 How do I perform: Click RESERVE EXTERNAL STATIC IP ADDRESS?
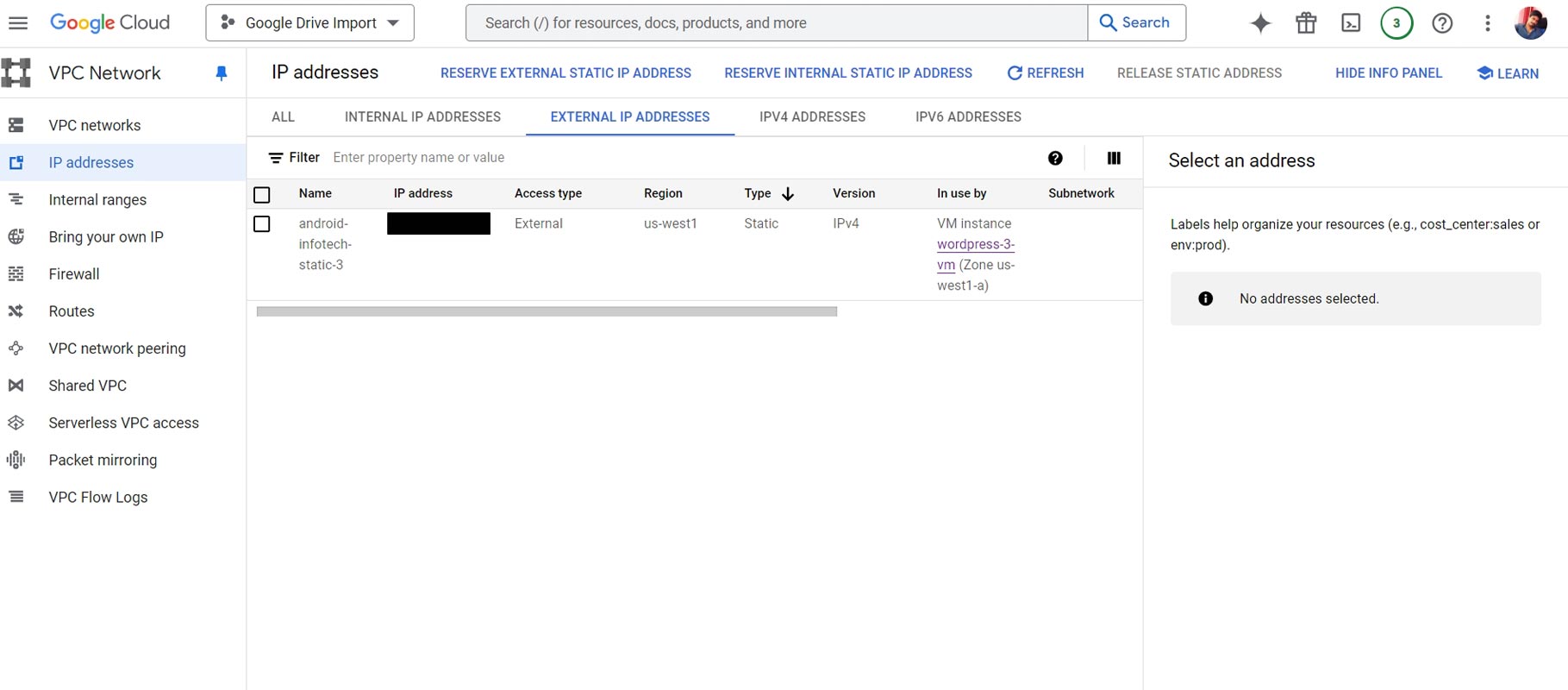pyautogui.click(x=565, y=73)
